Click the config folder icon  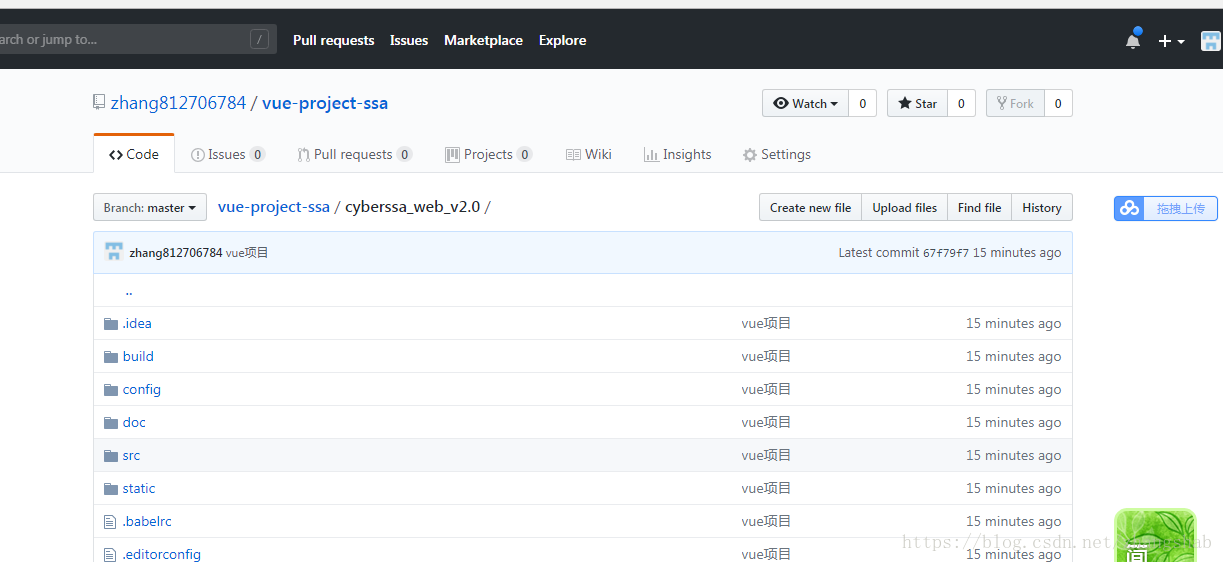click(111, 389)
